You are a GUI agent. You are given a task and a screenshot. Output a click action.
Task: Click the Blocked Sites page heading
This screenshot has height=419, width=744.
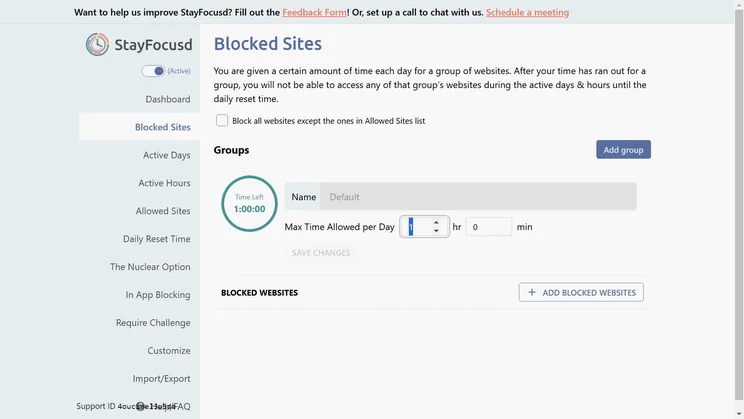268,44
